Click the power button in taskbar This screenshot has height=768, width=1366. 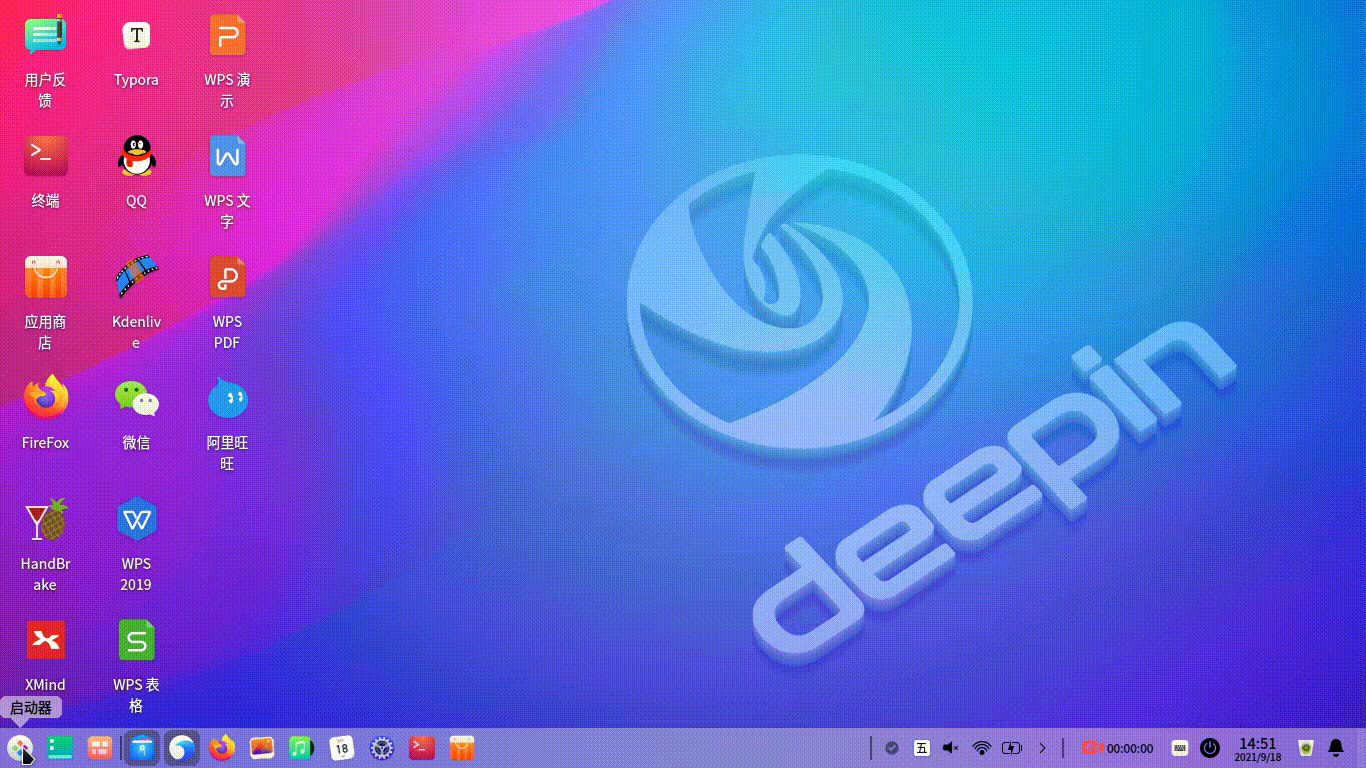[1210, 748]
